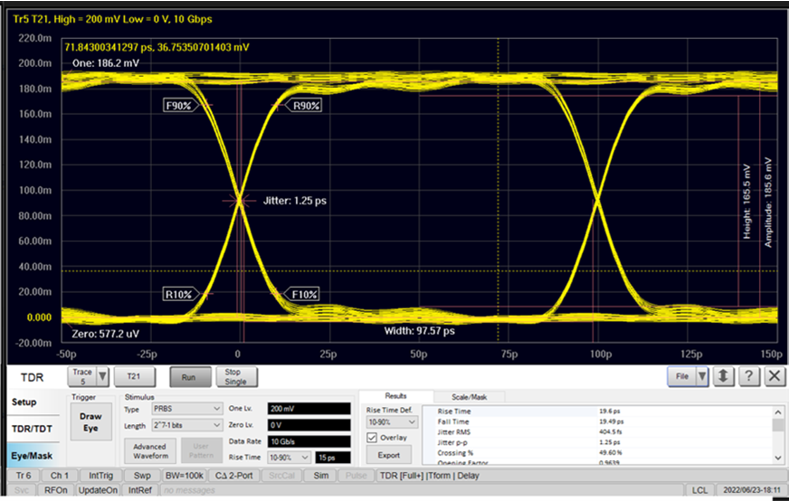This screenshot has width=789, height=501.
Task: Switch to the TDR/TDT tab
Action: pyautogui.click(x=33, y=429)
